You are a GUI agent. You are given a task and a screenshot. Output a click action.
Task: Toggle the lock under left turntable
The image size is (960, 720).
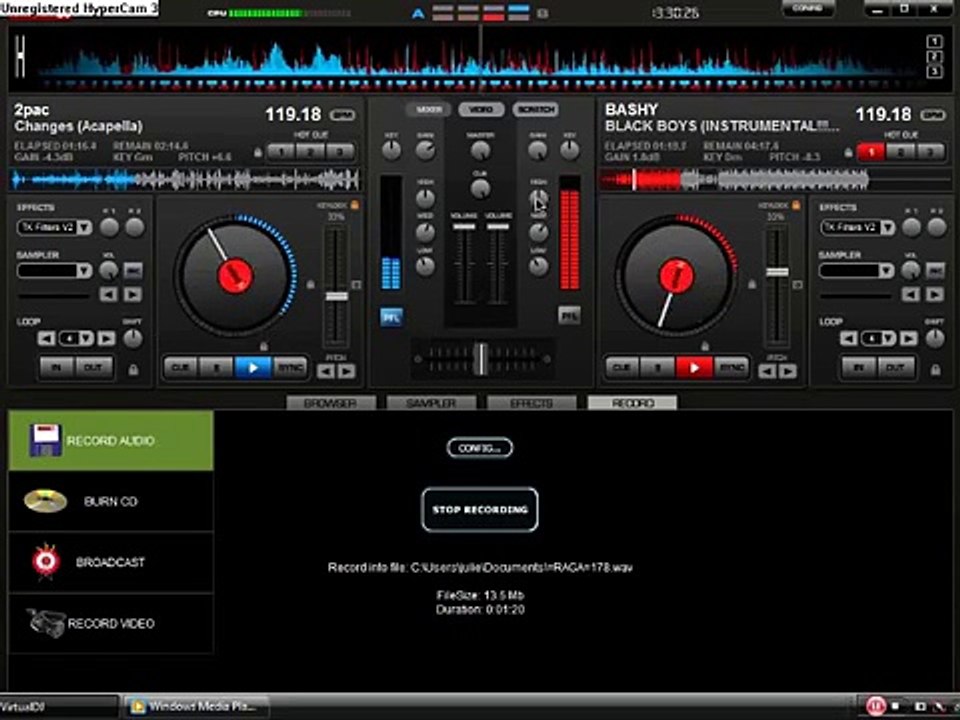[263, 346]
